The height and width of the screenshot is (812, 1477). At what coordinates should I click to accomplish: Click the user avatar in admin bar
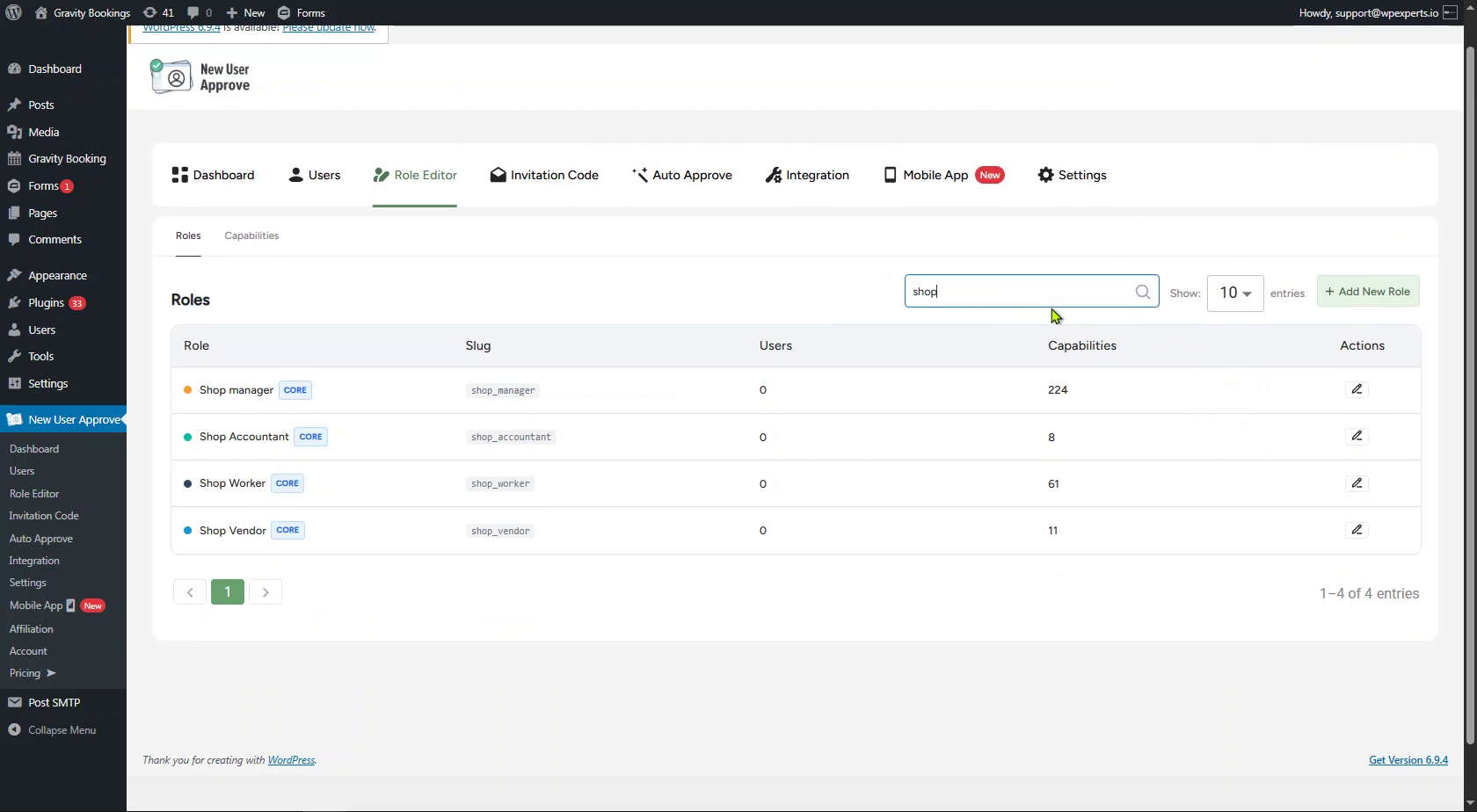pos(1450,12)
